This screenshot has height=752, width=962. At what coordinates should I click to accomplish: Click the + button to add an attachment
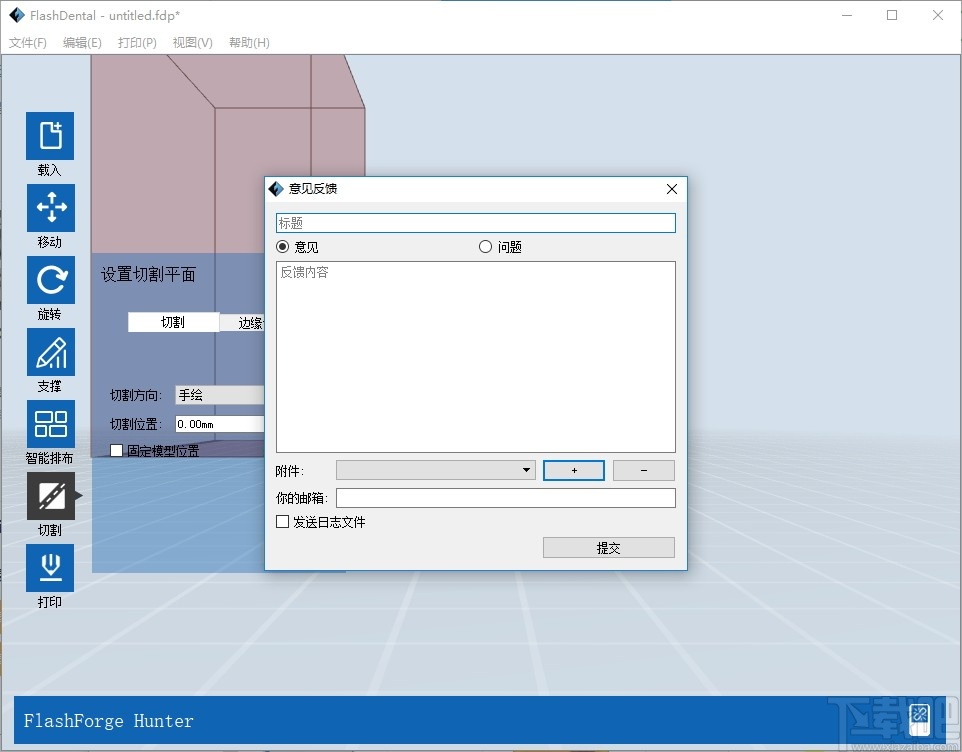click(x=573, y=470)
